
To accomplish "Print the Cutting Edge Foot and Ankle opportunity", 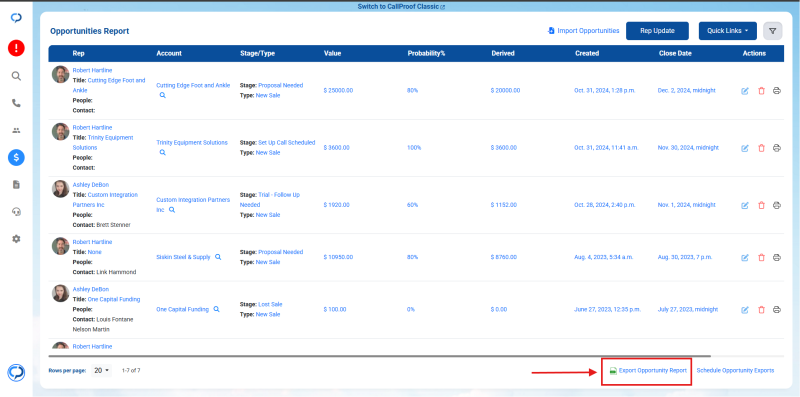I will pyautogui.click(x=777, y=91).
